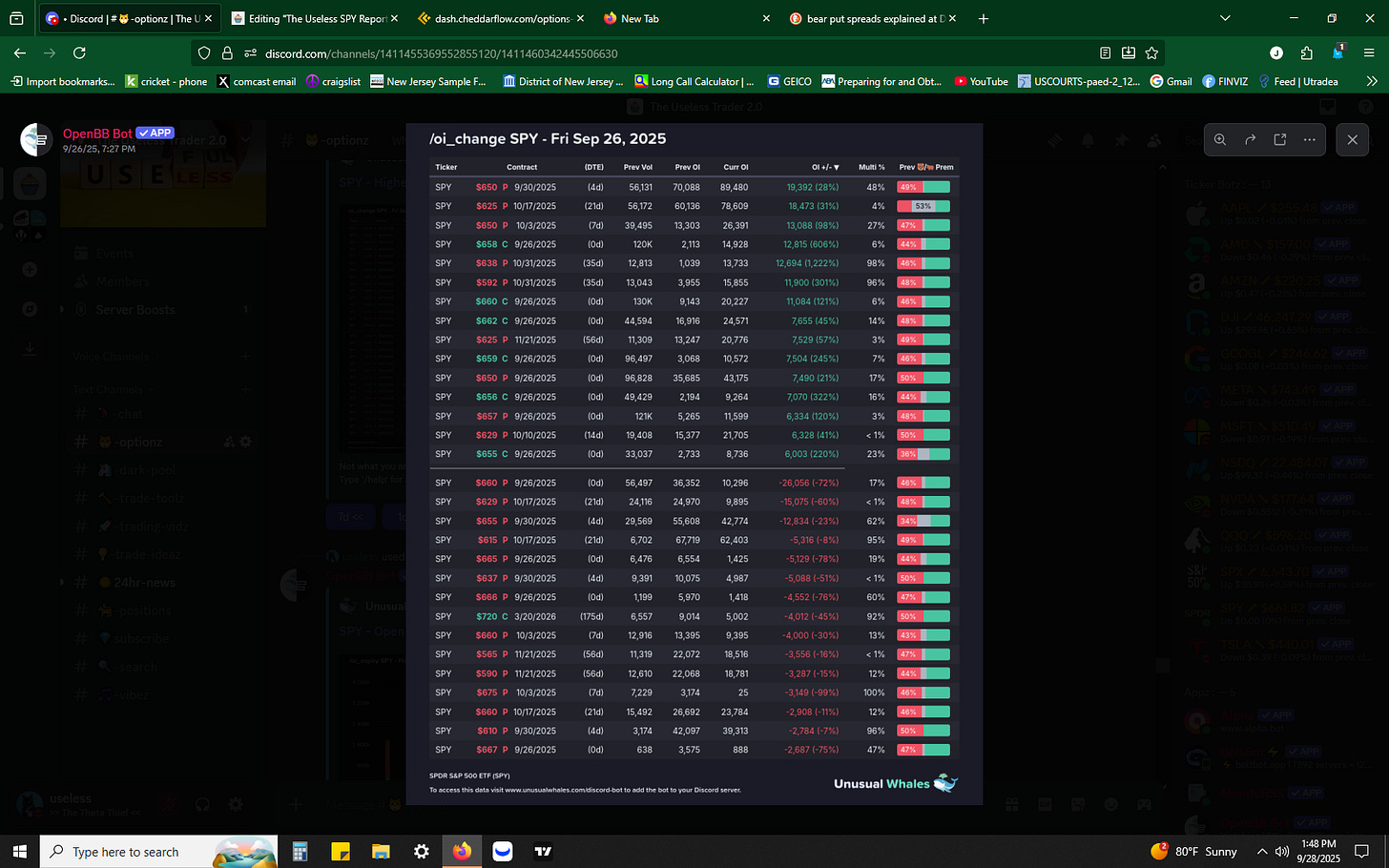The width and height of the screenshot is (1389, 868).
Task: Click the Firefox taskbar icon
Action: tap(462, 851)
